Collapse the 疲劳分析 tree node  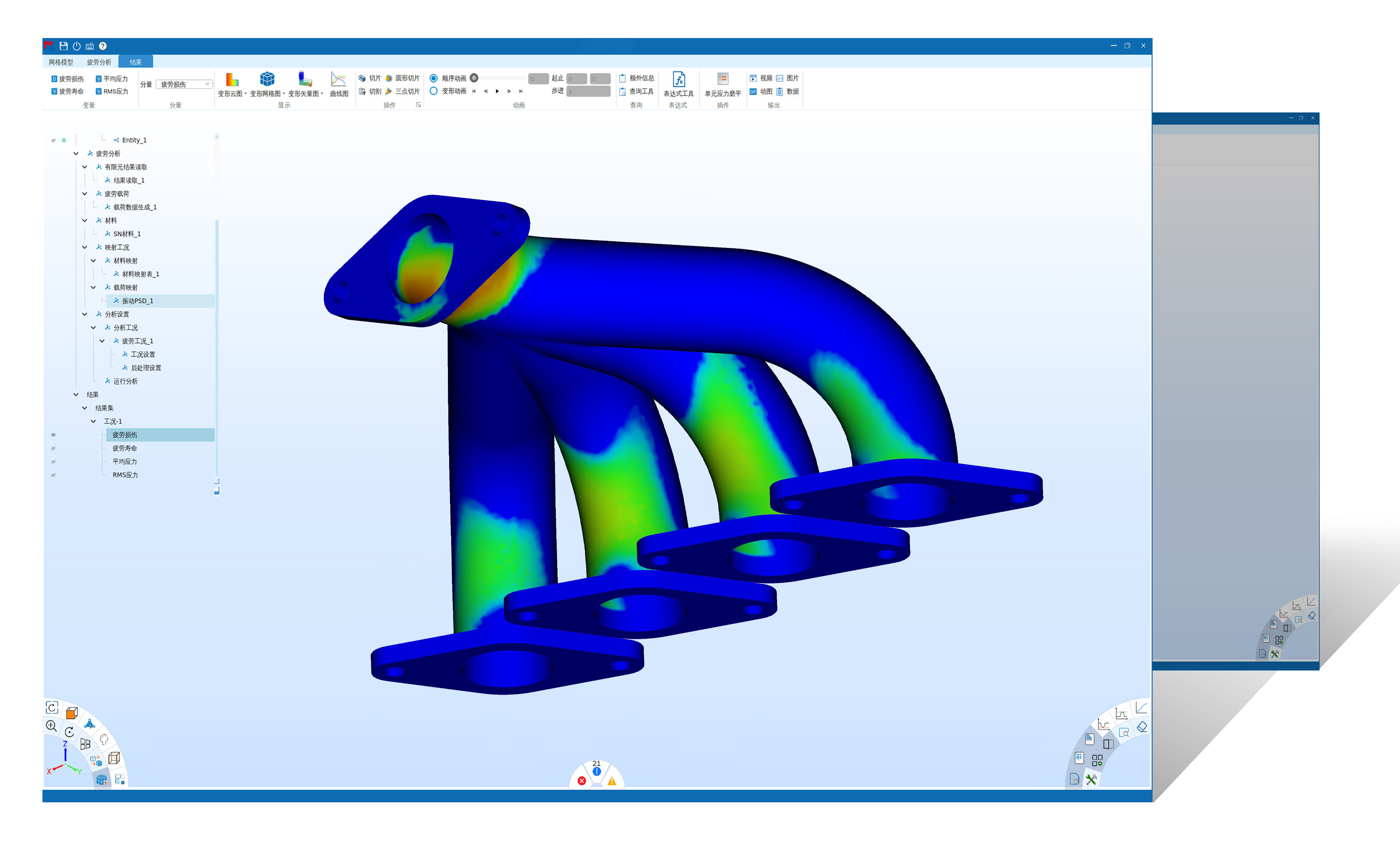(76, 153)
